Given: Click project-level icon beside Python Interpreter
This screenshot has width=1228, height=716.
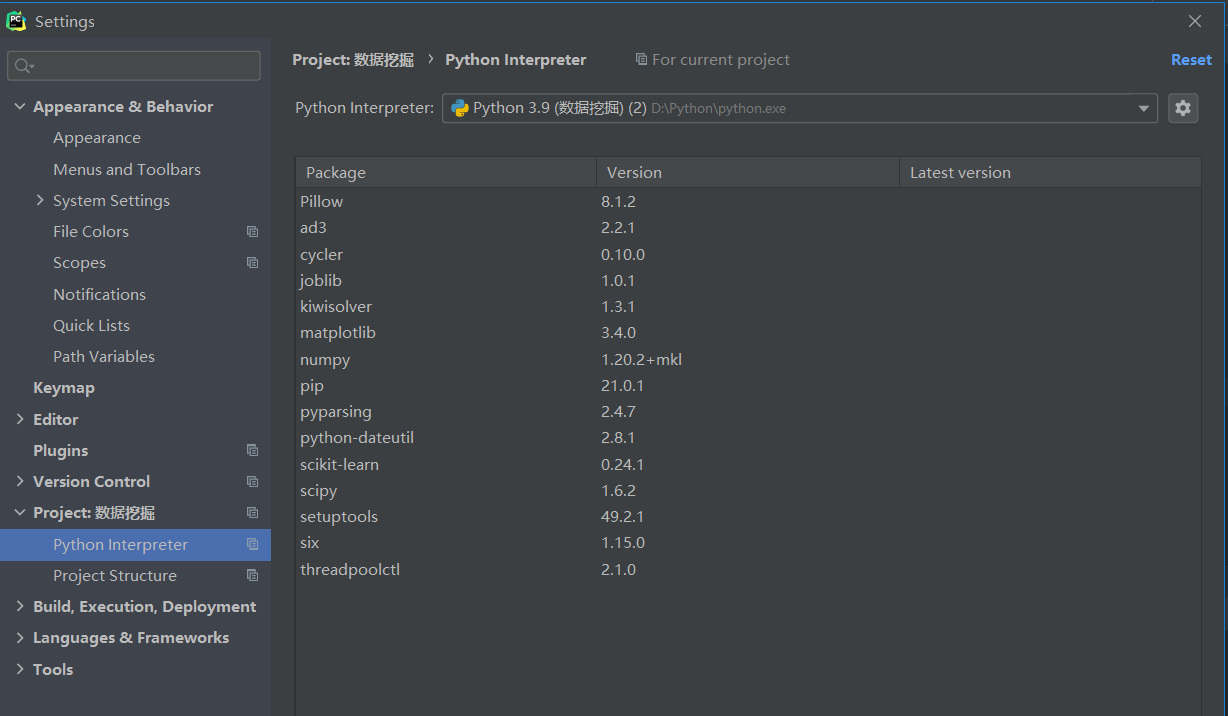Looking at the screenshot, I should 252,544.
